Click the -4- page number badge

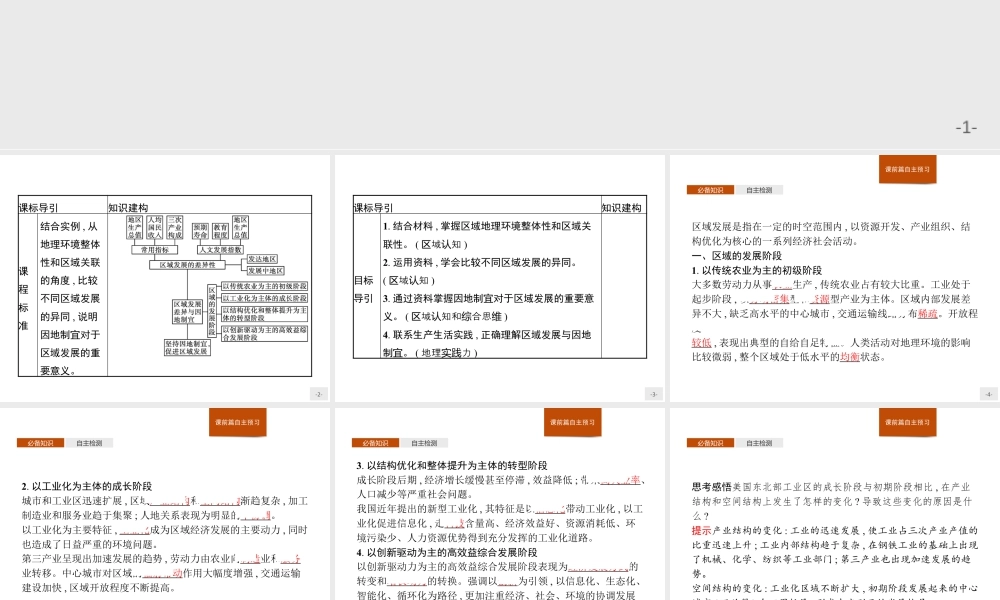pos(988,394)
